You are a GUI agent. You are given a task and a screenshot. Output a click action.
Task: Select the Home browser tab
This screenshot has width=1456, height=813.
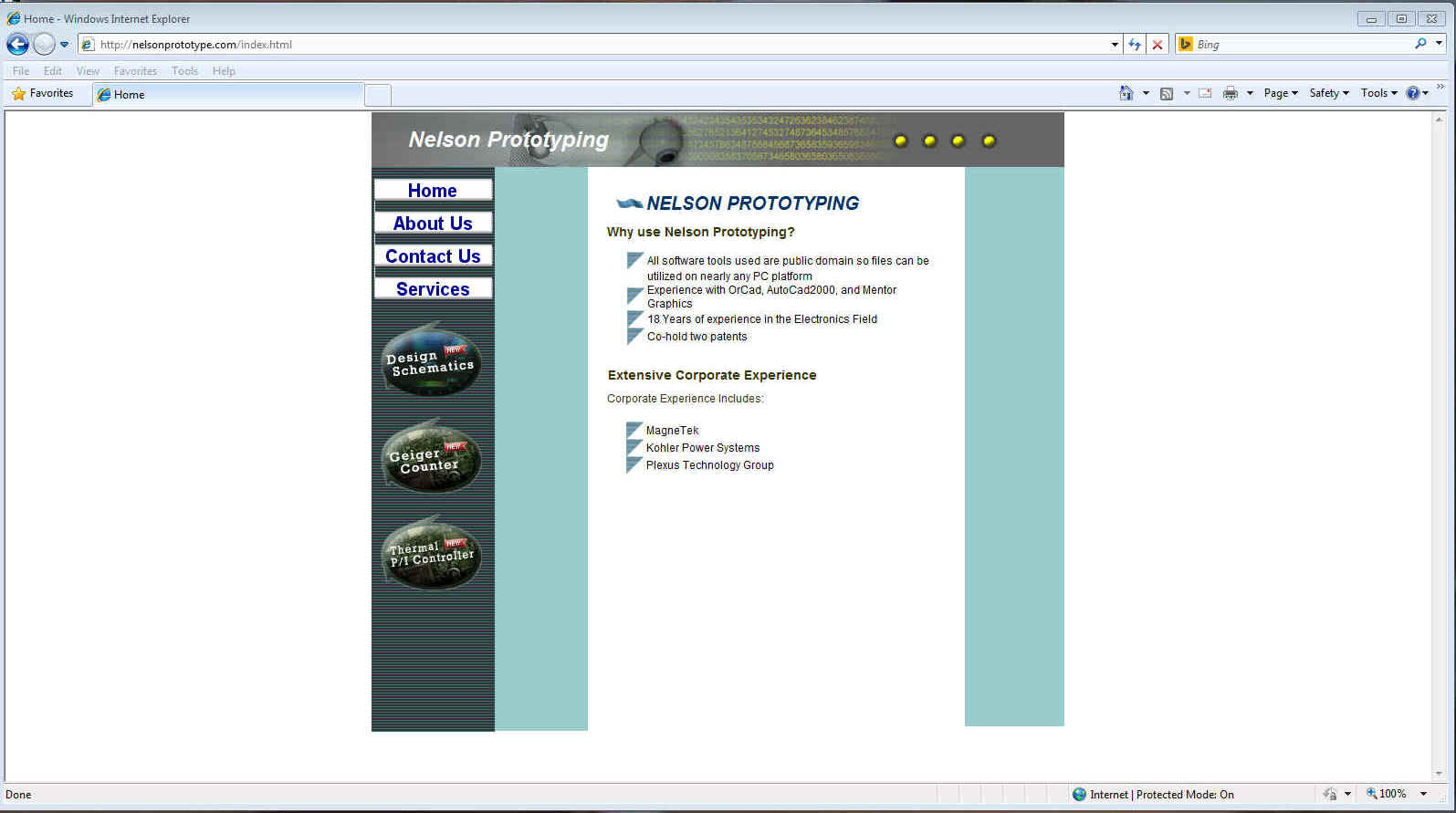(227, 94)
